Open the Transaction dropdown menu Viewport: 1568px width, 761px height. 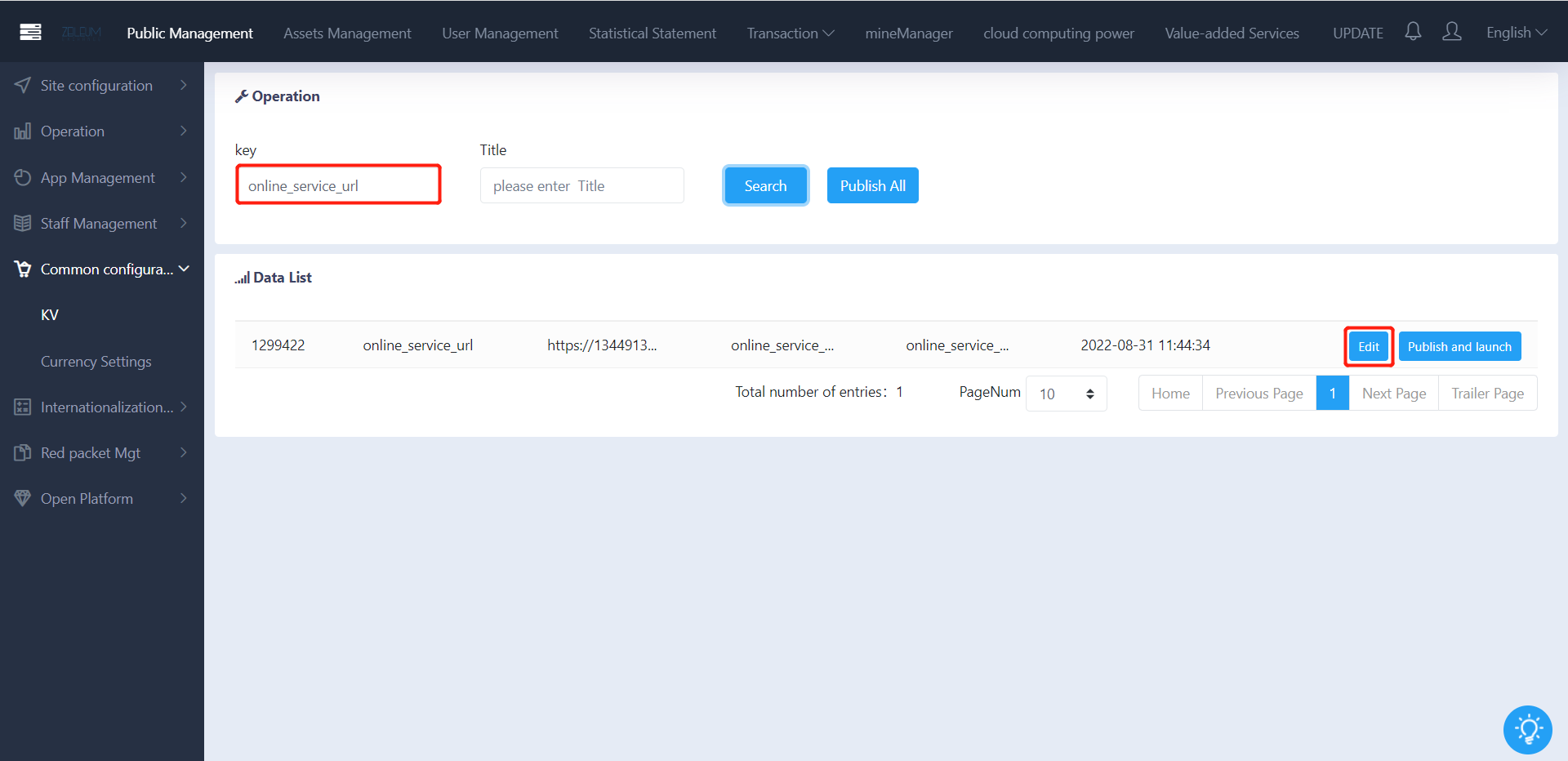pos(791,33)
